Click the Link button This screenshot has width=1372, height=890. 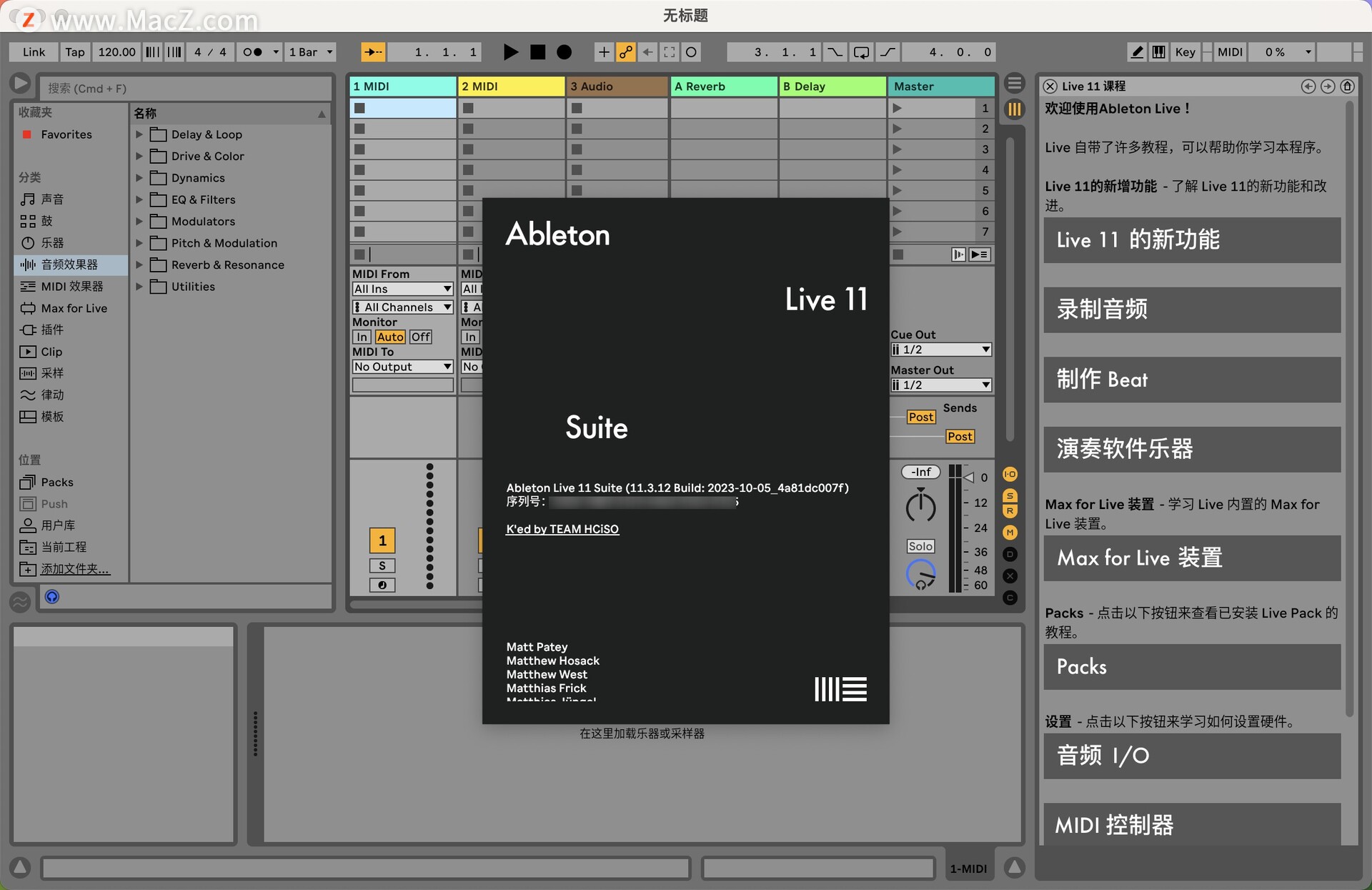34,52
